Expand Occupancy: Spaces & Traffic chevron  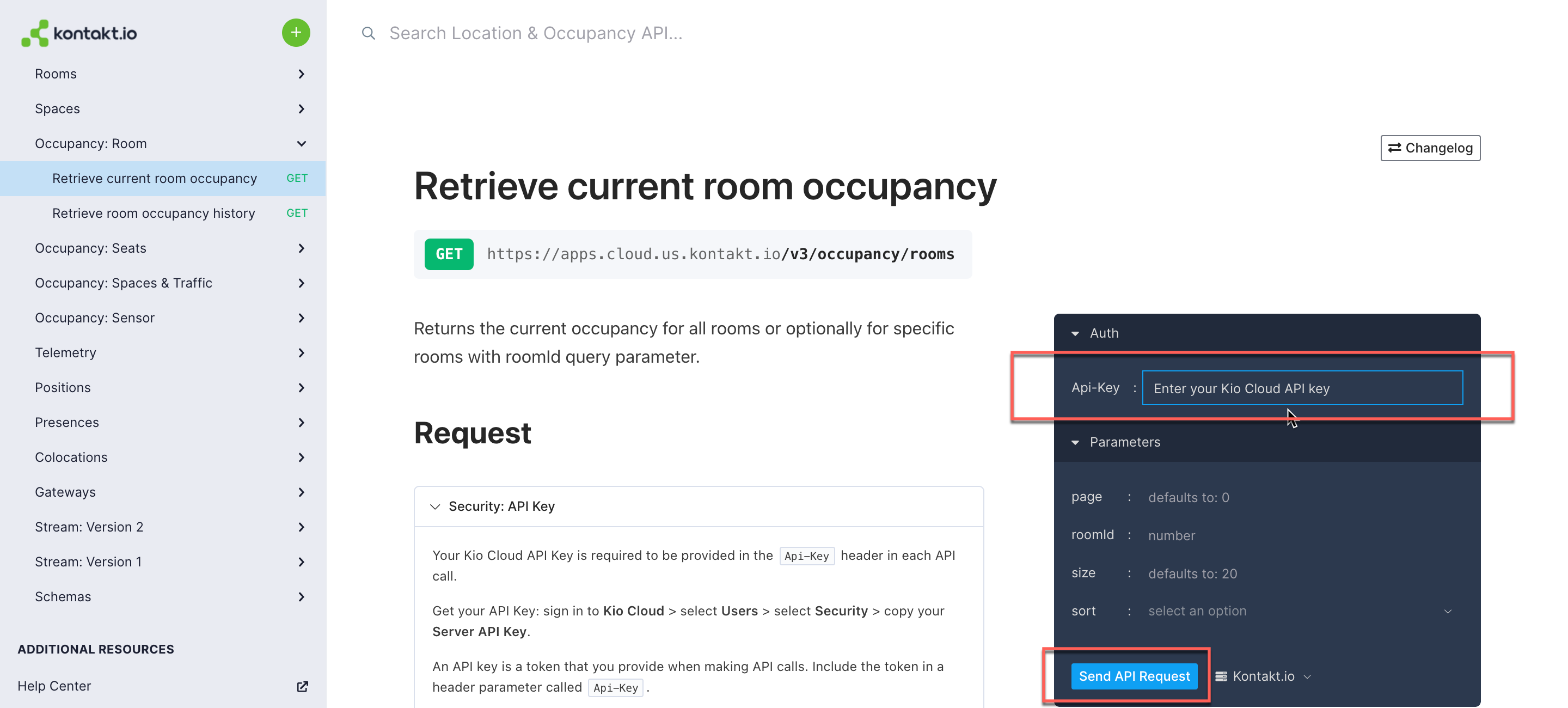(301, 283)
